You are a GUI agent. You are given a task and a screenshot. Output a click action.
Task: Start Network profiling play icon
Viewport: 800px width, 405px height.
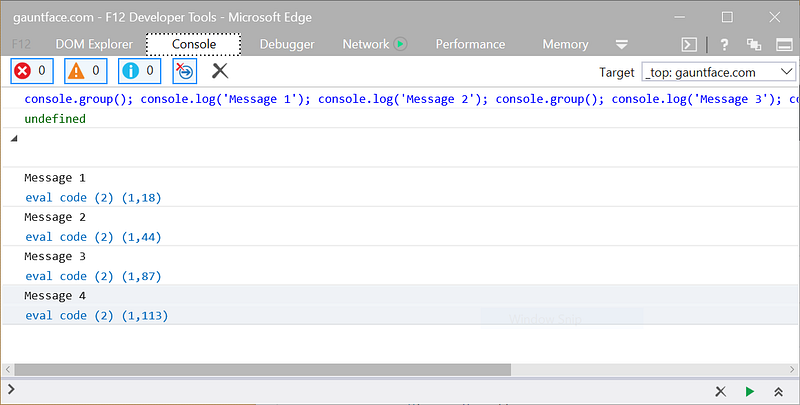click(x=401, y=44)
